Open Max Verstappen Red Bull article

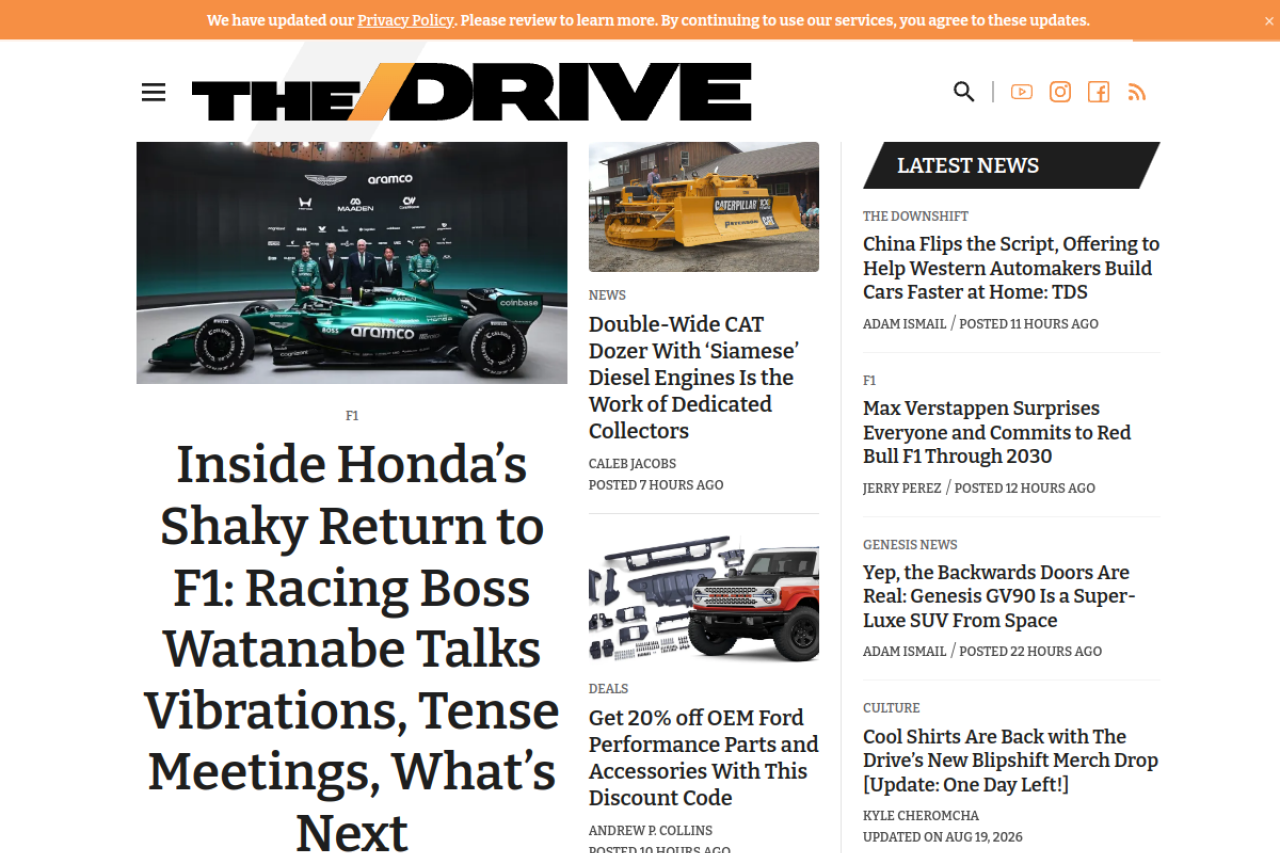coord(997,432)
